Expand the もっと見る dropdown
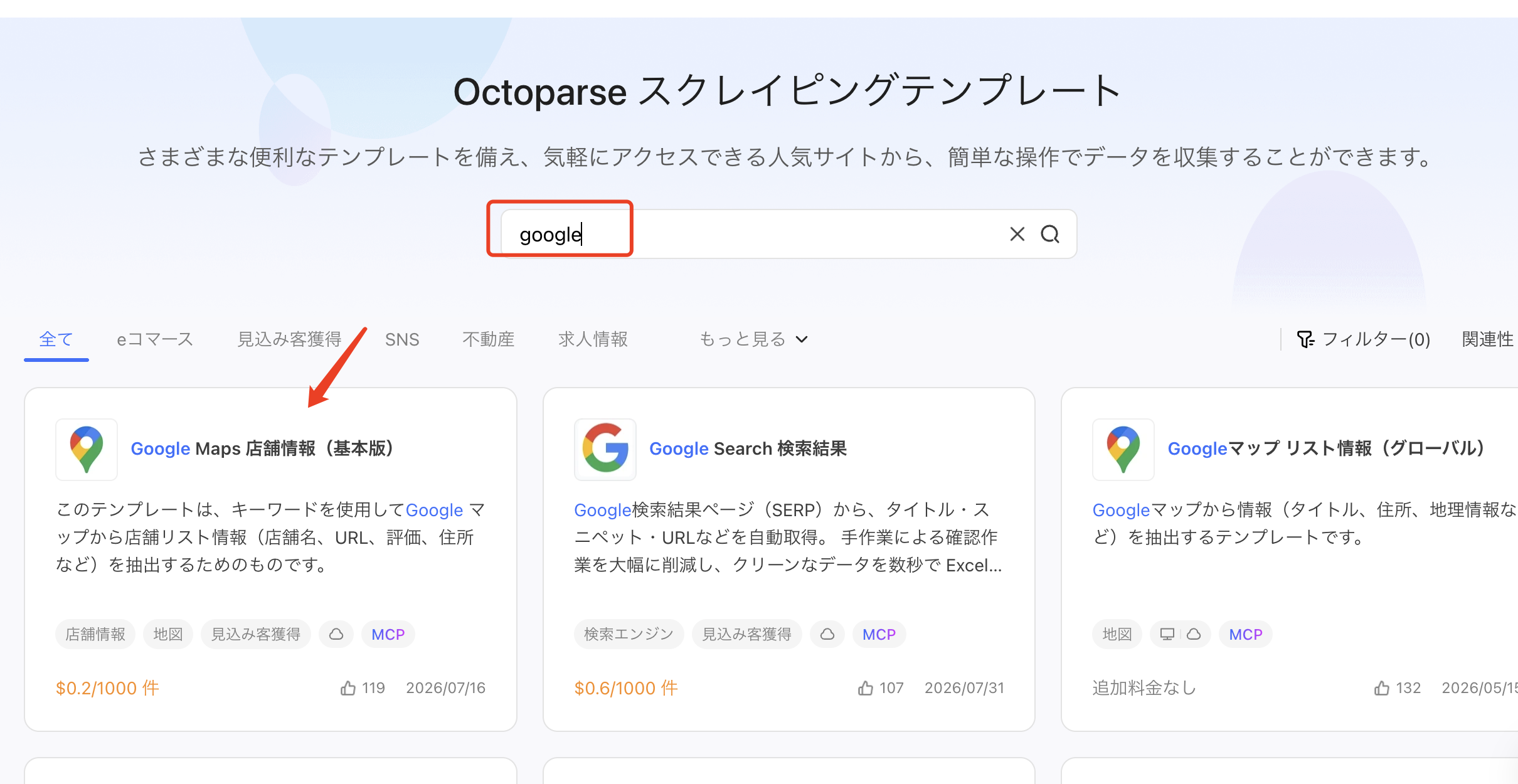 click(x=753, y=339)
